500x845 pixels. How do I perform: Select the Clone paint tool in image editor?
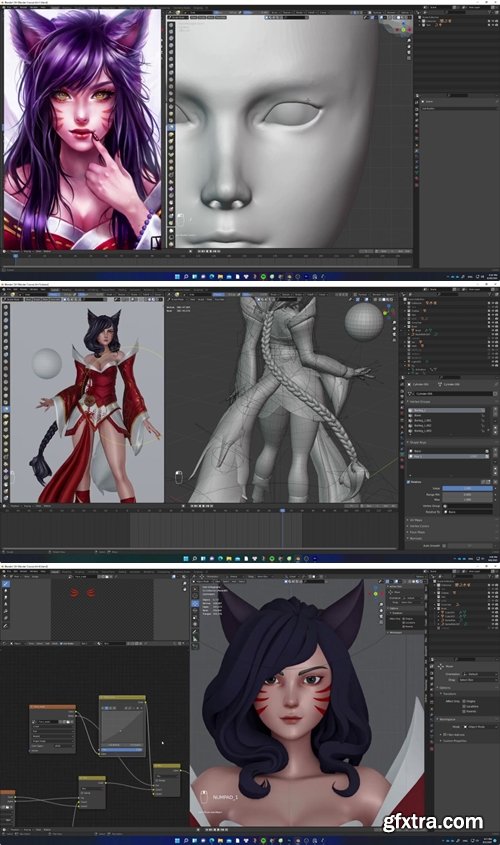coord(6,605)
